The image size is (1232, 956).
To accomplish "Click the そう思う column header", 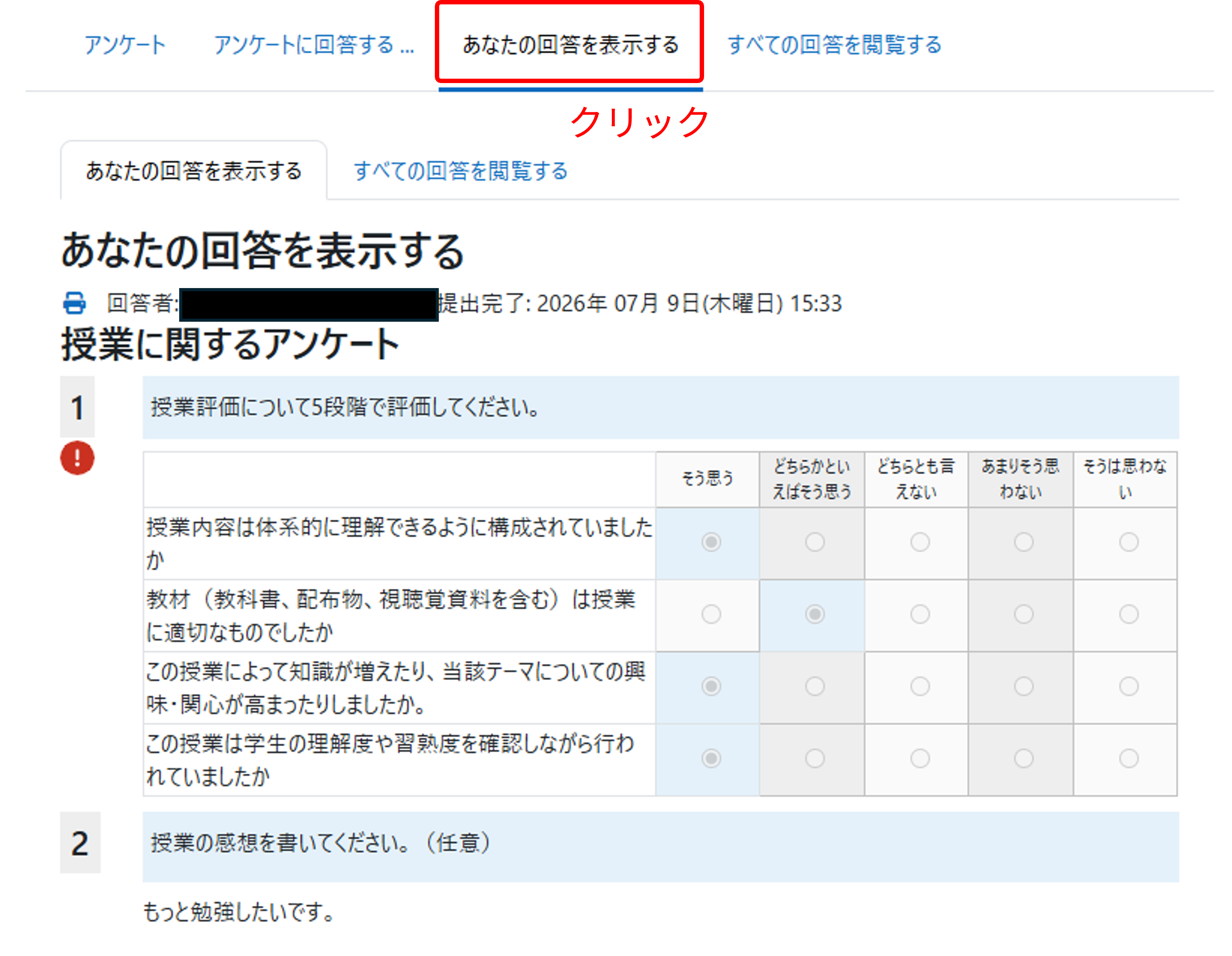I will [708, 479].
